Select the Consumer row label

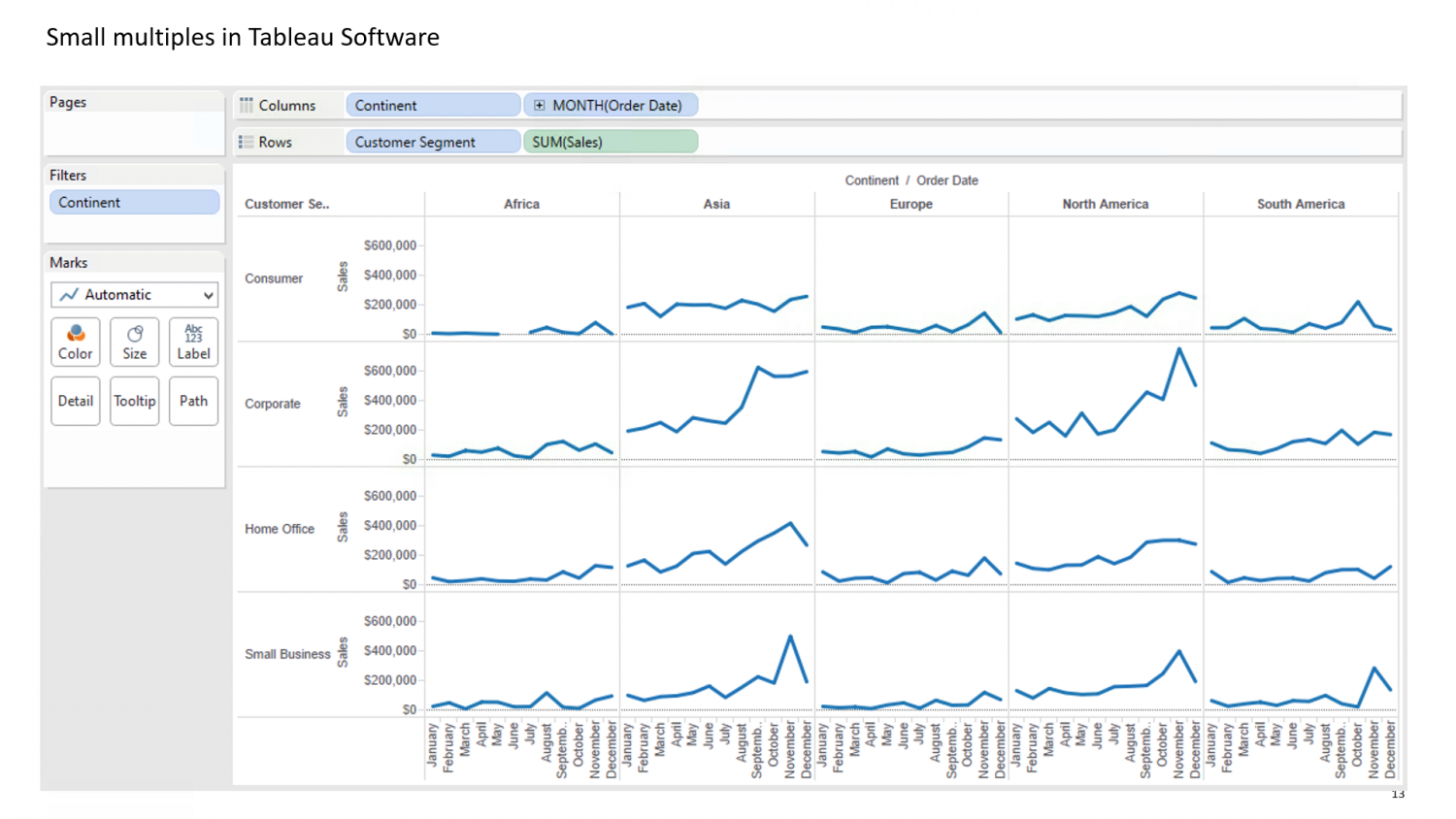coord(273,278)
